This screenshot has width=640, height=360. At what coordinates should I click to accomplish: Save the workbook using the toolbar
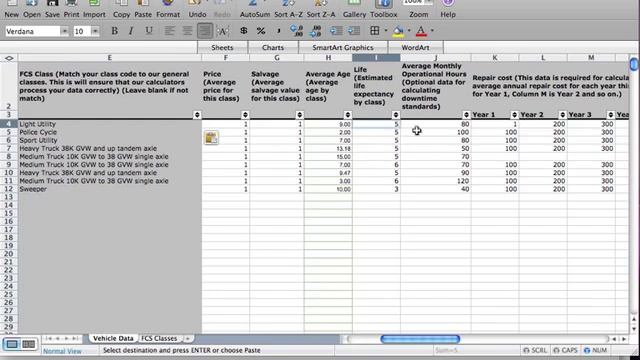coord(52,9)
